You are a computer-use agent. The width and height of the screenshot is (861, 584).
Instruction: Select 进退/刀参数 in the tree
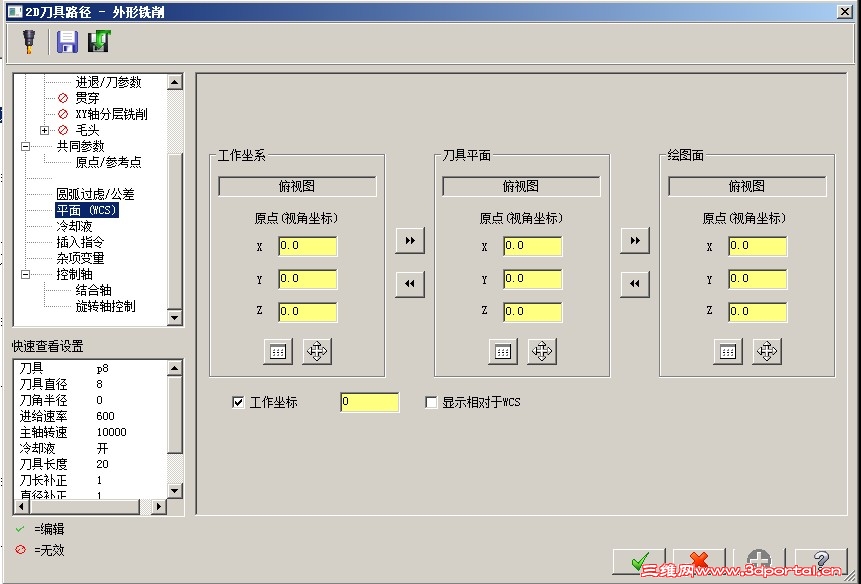(109, 82)
